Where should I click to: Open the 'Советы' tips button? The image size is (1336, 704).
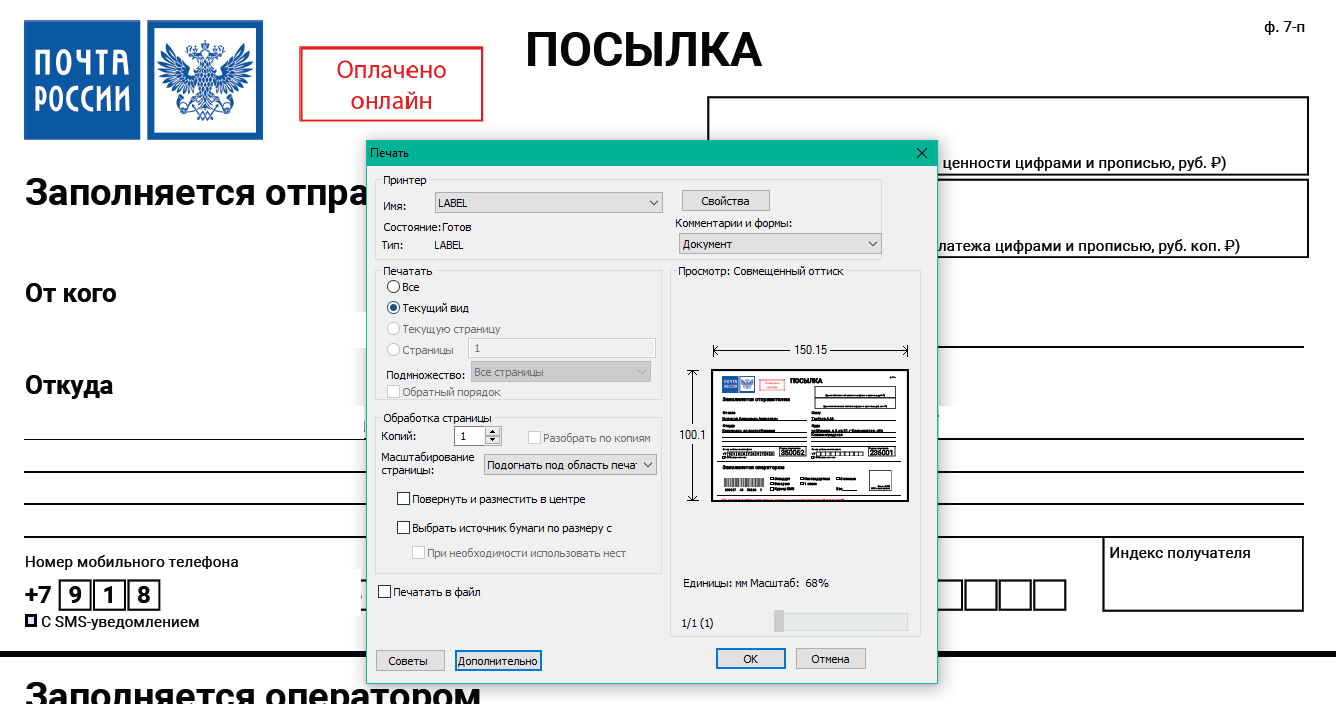pyautogui.click(x=408, y=661)
